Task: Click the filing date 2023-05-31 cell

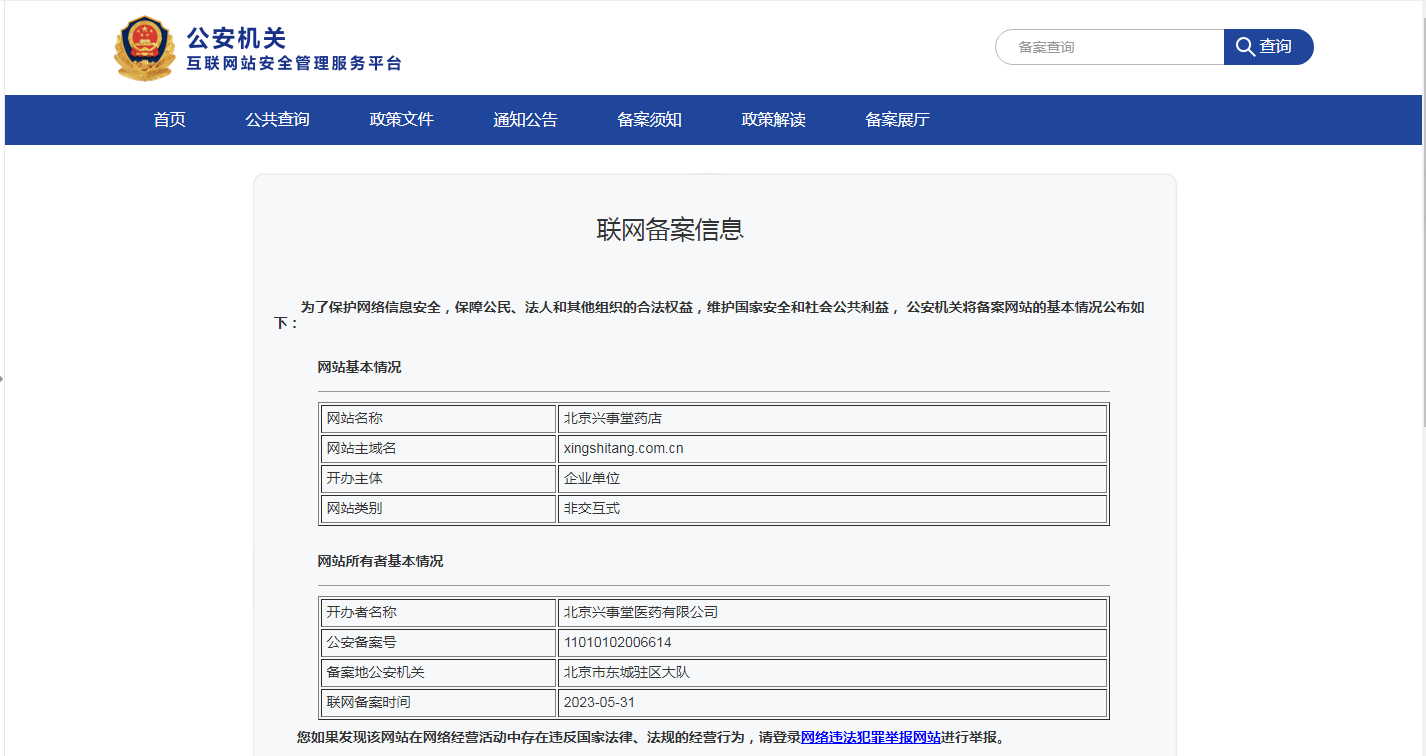Action: coord(599,702)
